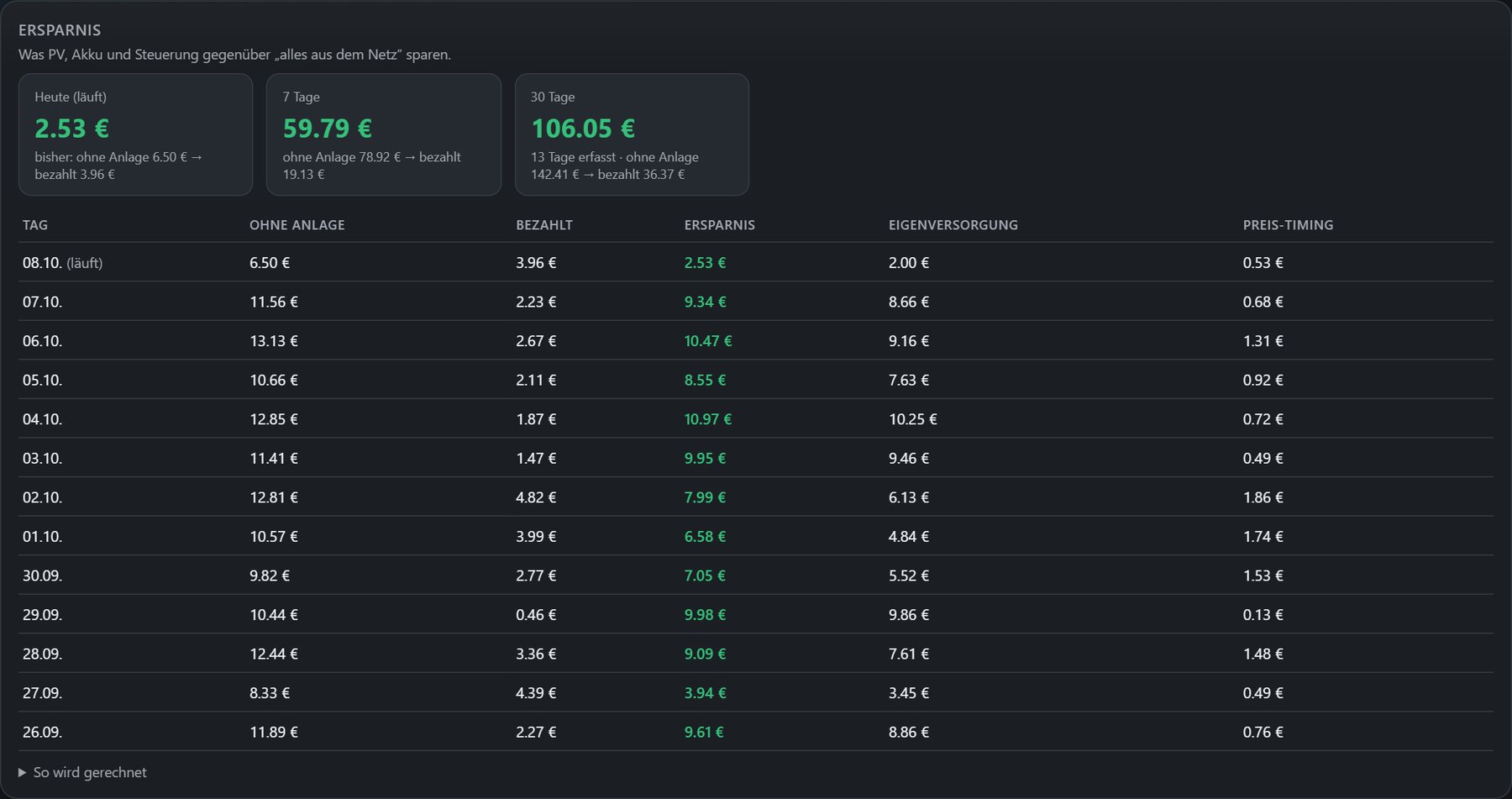This screenshot has height=799, width=1512.
Task: Click the 'EIGENVERSORGUNG' column header
Action: [953, 225]
